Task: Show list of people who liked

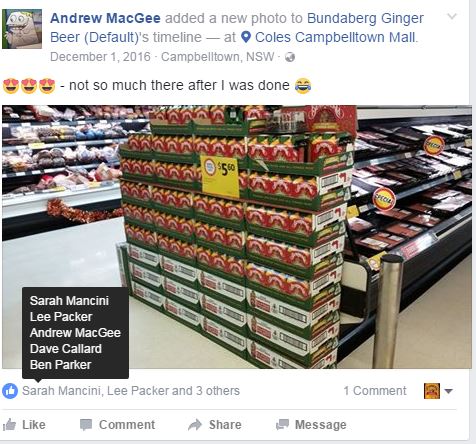Action: pyautogui.click(x=131, y=391)
